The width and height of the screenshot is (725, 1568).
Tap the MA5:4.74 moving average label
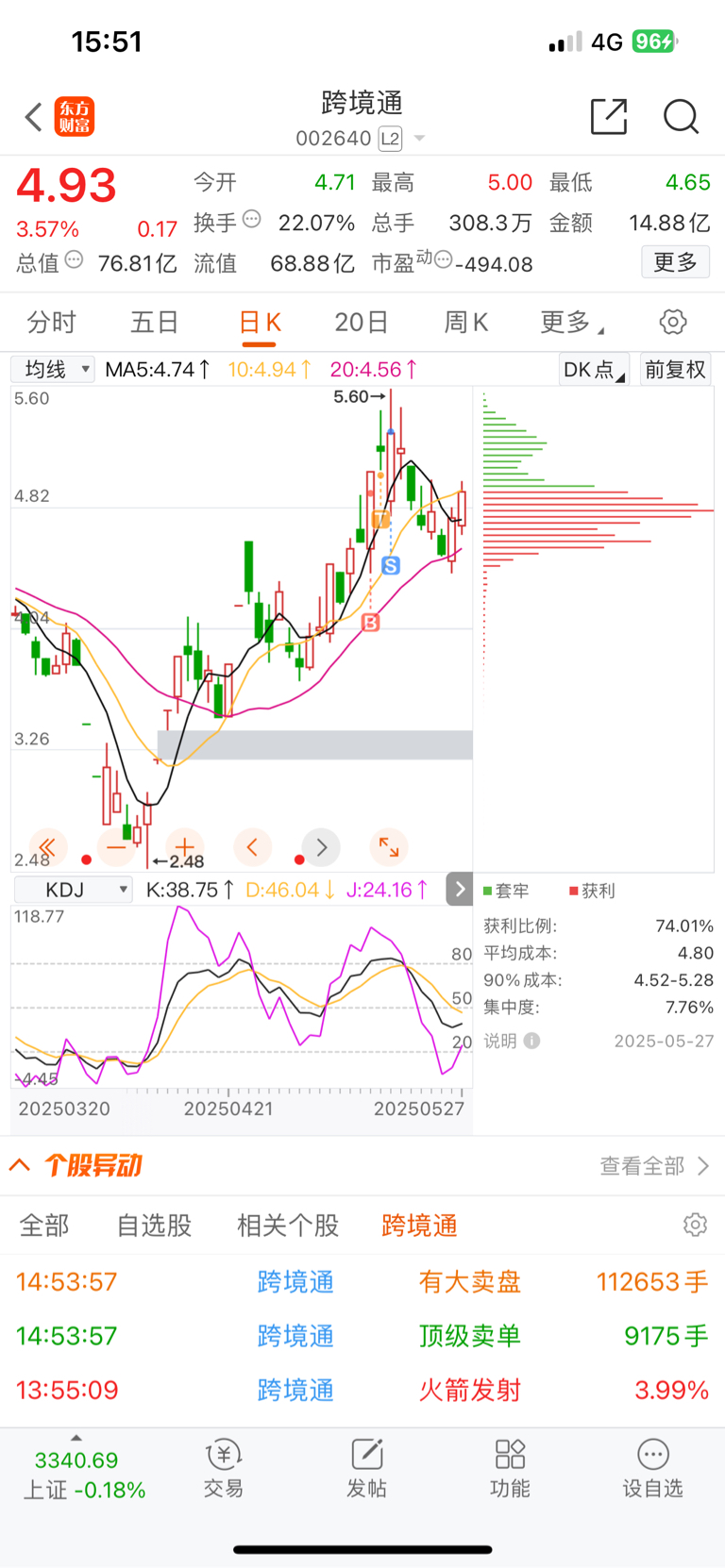click(x=157, y=370)
